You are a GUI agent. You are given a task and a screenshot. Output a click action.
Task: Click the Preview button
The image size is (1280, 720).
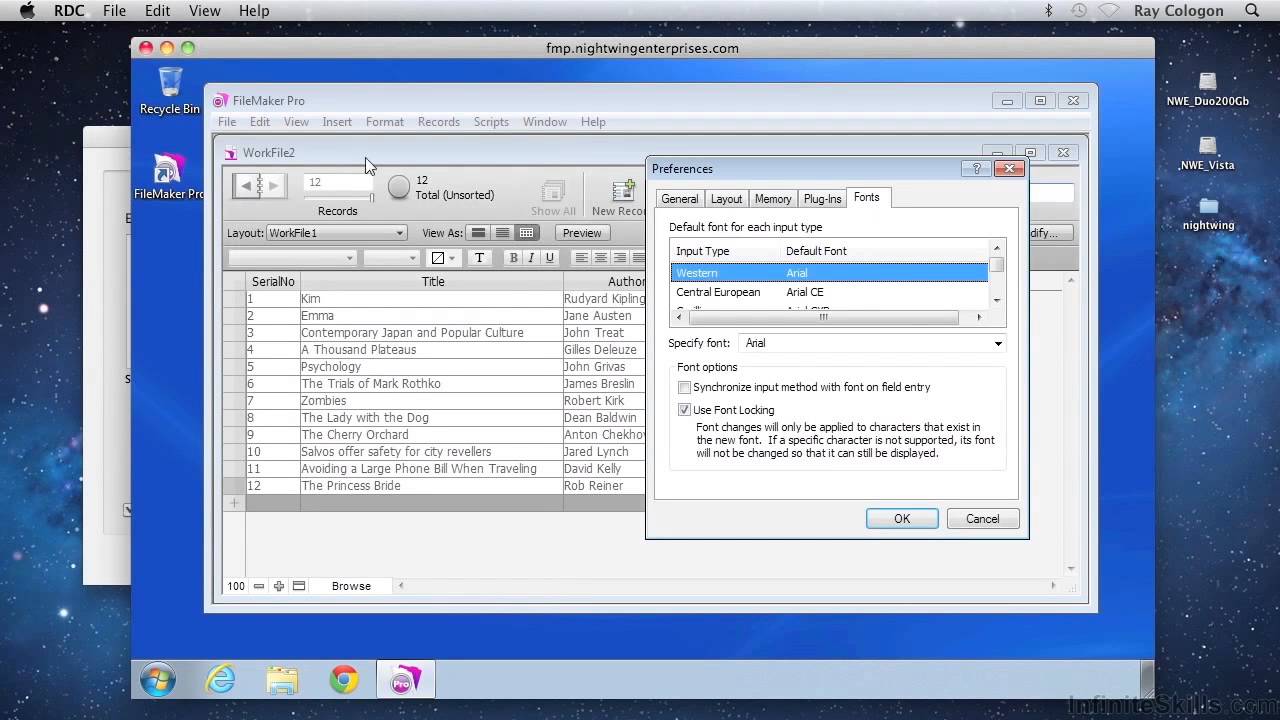pyautogui.click(x=582, y=233)
